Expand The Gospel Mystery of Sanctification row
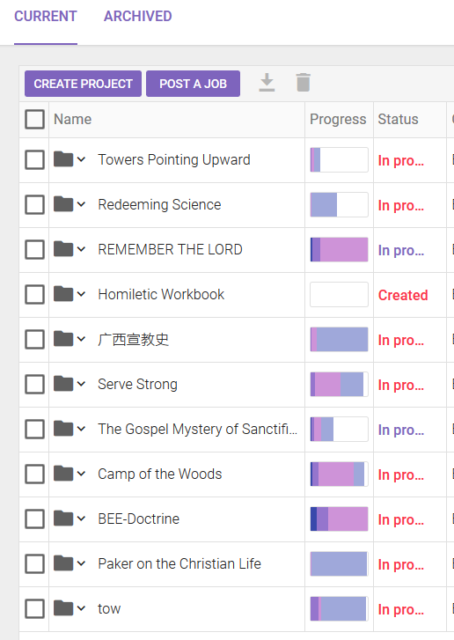This screenshot has width=454, height=640. 81,429
